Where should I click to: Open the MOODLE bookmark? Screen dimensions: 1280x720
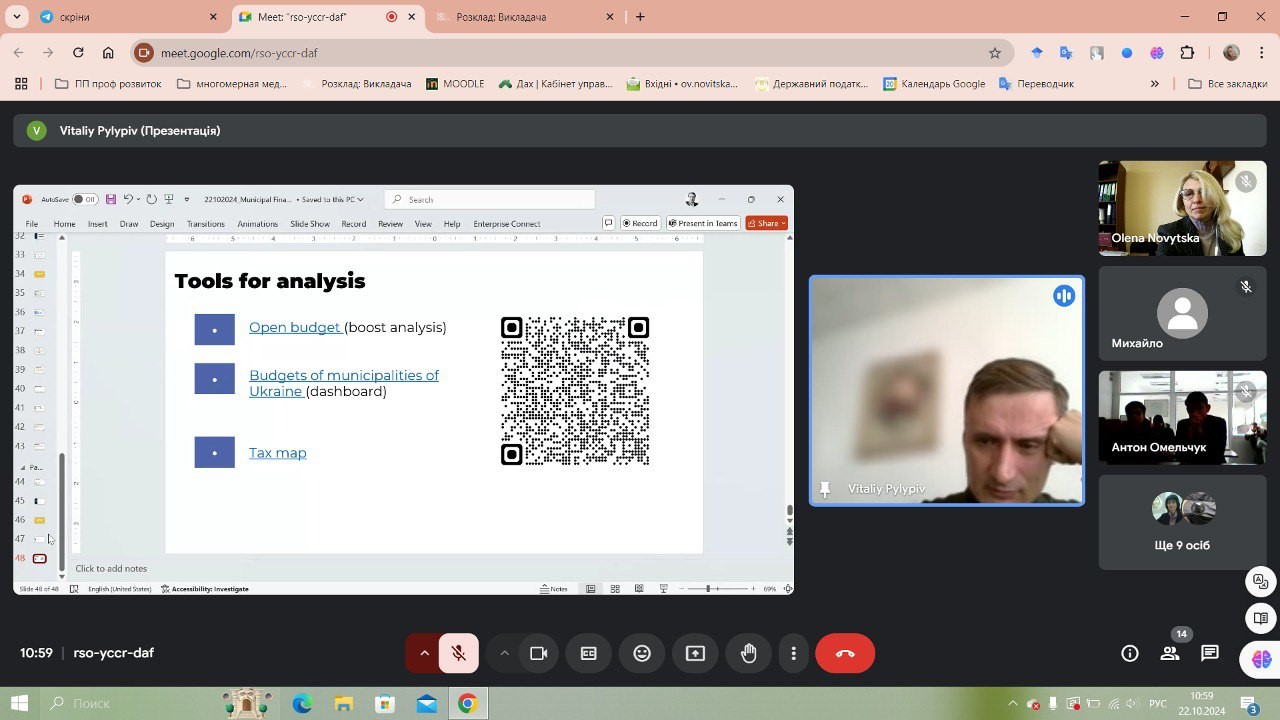pyautogui.click(x=455, y=84)
